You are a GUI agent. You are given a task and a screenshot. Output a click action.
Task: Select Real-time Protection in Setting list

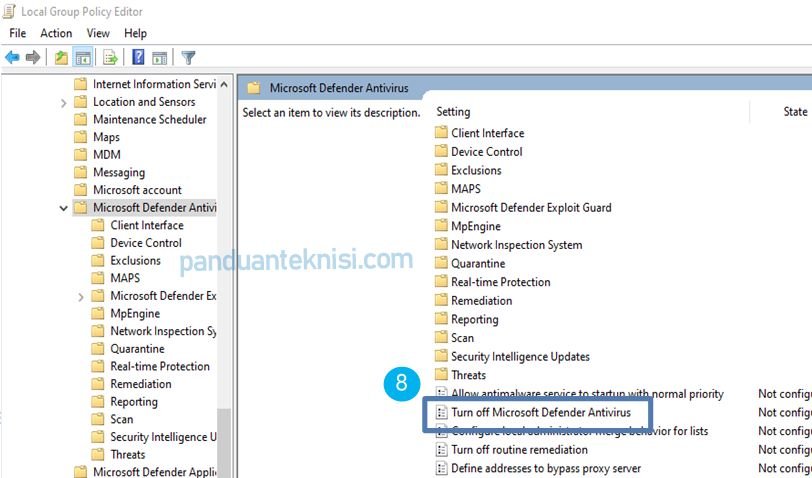(x=500, y=282)
